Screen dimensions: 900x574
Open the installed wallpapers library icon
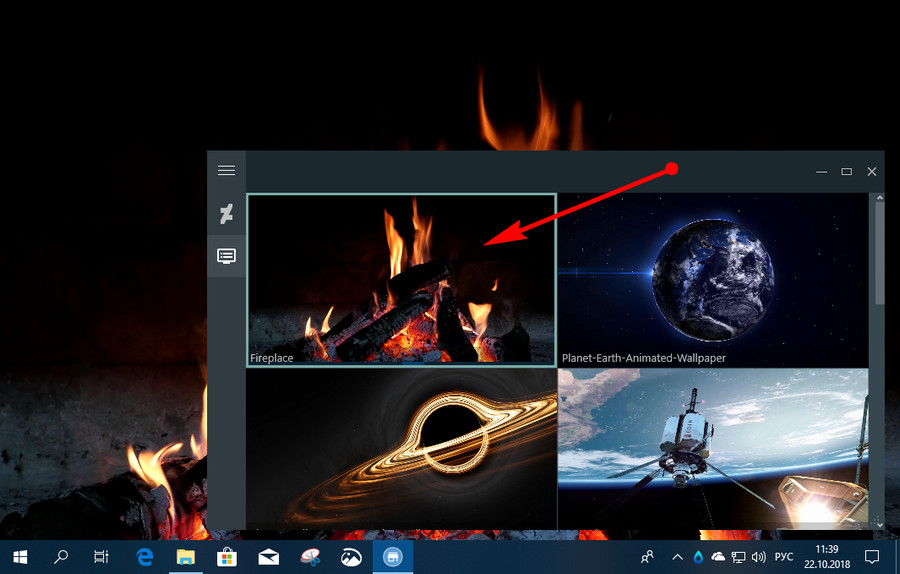coord(226,256)
